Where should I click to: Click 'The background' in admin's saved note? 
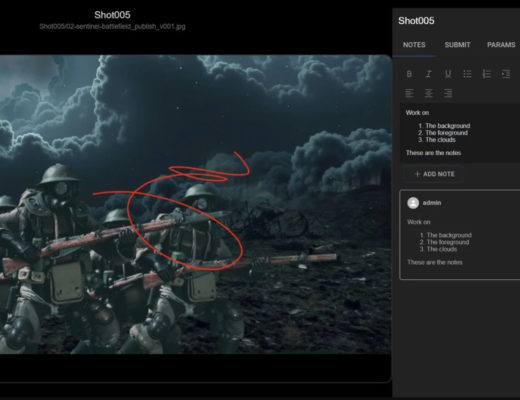pos(449,235)
